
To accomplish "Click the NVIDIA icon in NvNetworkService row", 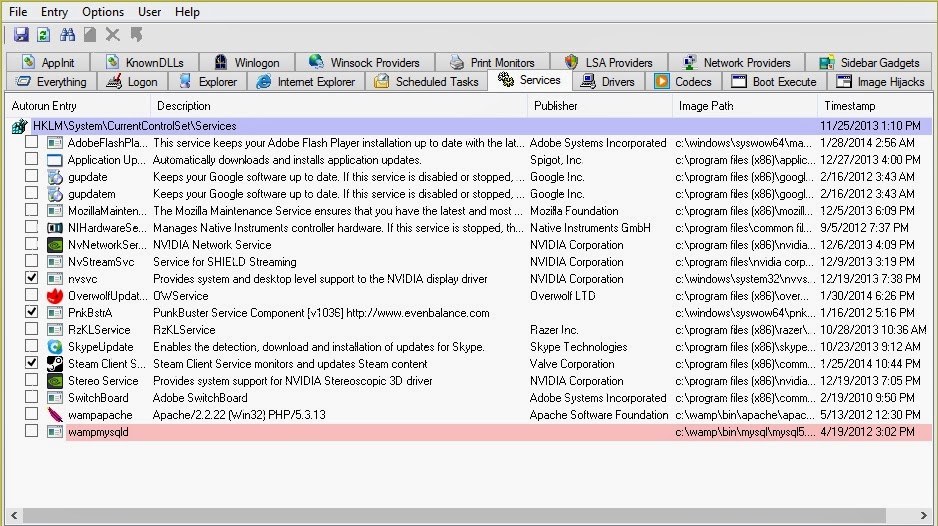I will (x=55, y=245).
